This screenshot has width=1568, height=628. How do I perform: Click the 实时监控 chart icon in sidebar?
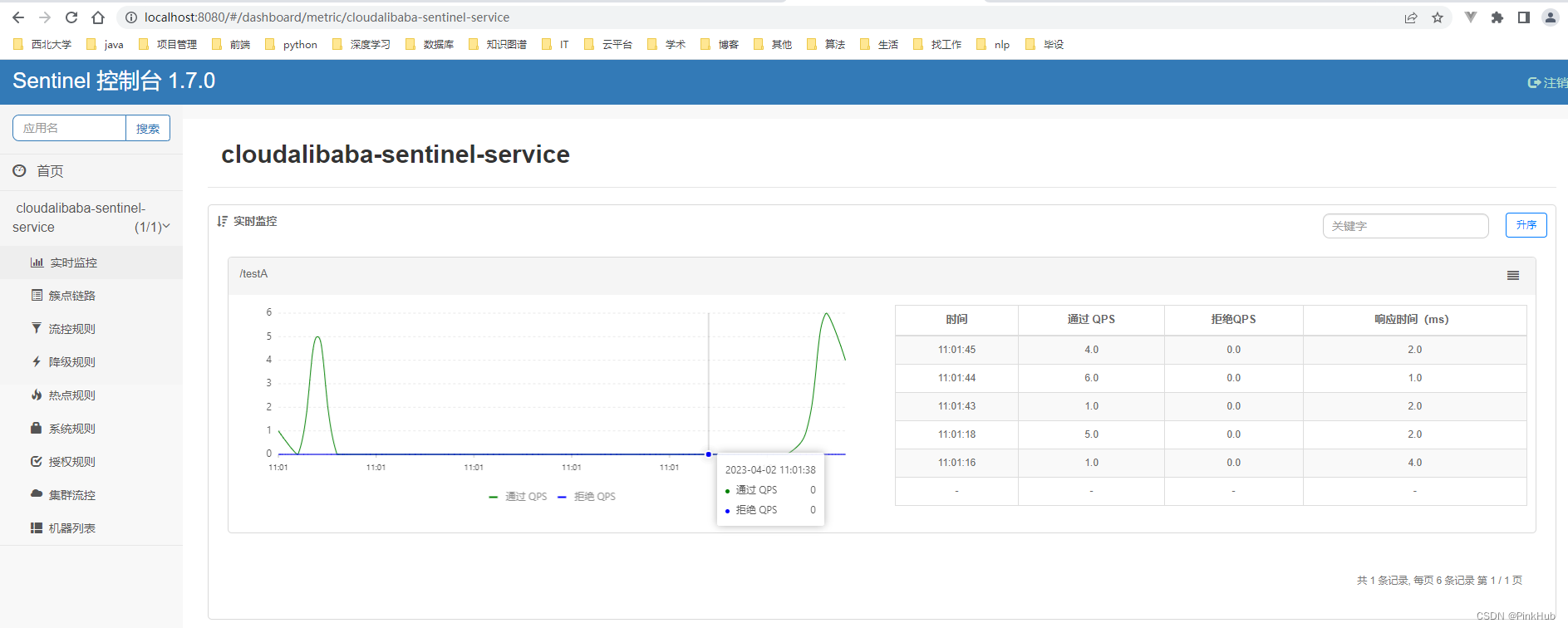[37, 262]
